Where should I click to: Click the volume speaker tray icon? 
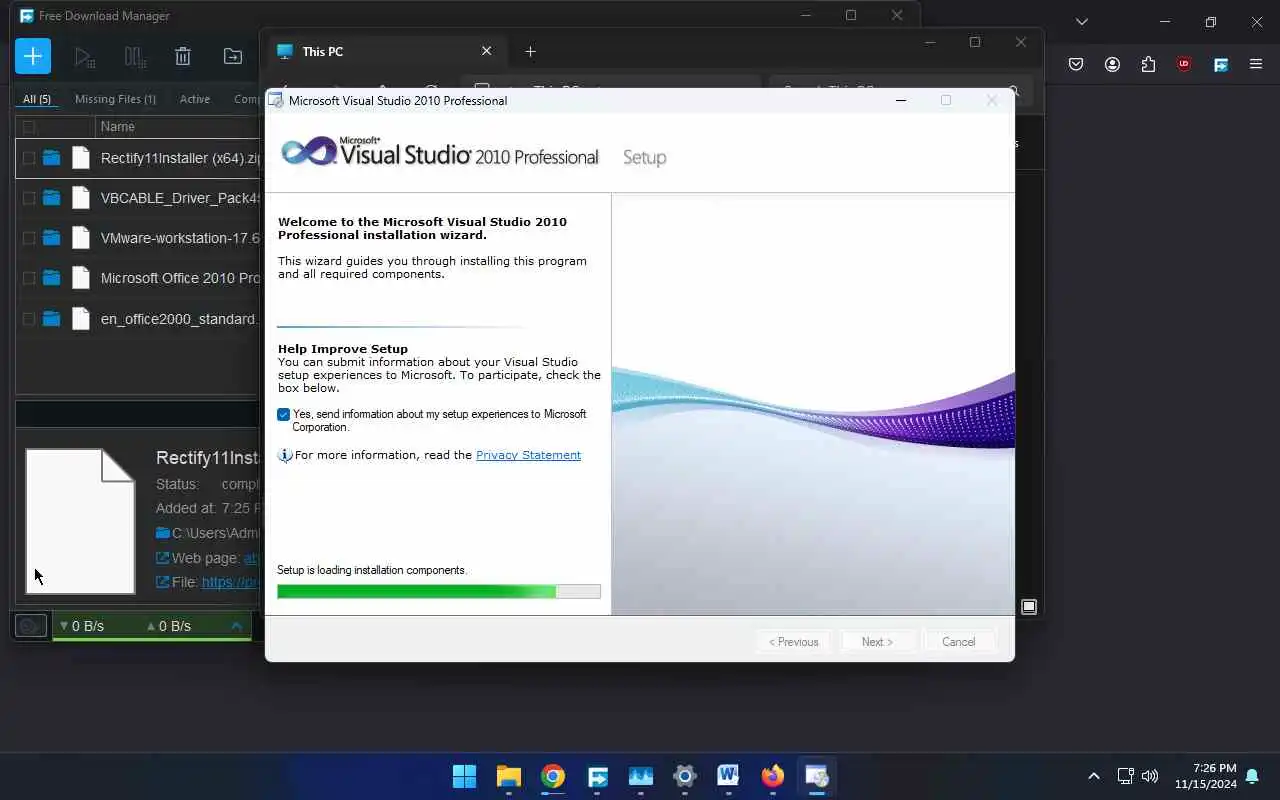[x=1150, y=776]
